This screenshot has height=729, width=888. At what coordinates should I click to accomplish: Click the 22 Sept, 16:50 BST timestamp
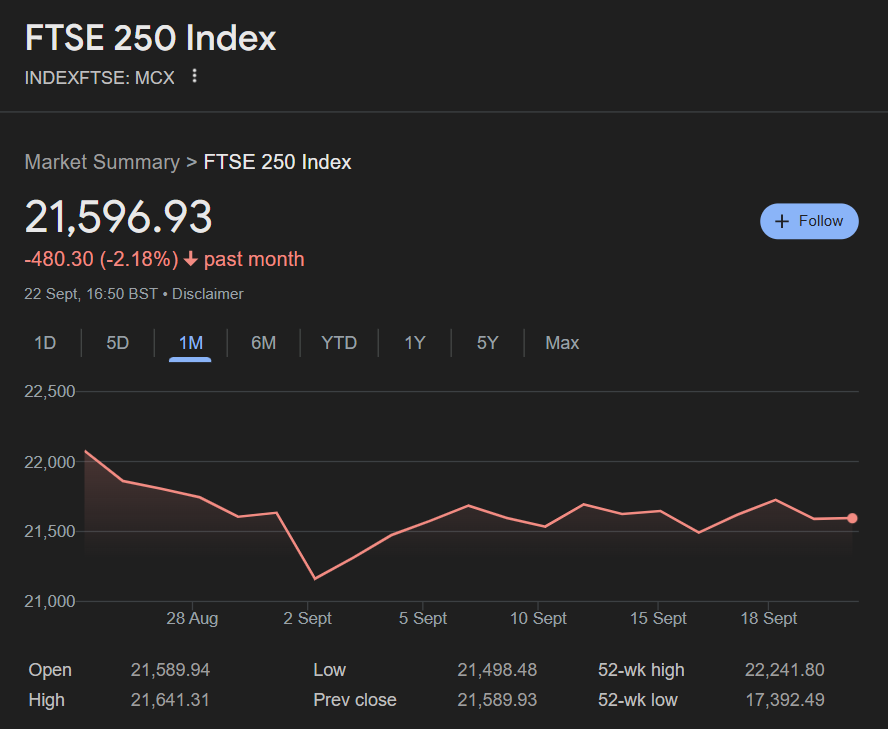(91, 294)
